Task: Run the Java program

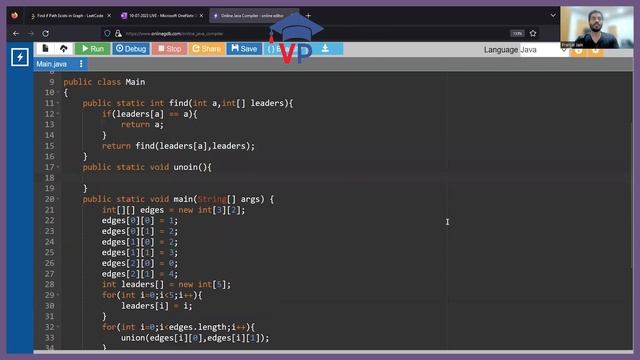Action: click(93, 49)
